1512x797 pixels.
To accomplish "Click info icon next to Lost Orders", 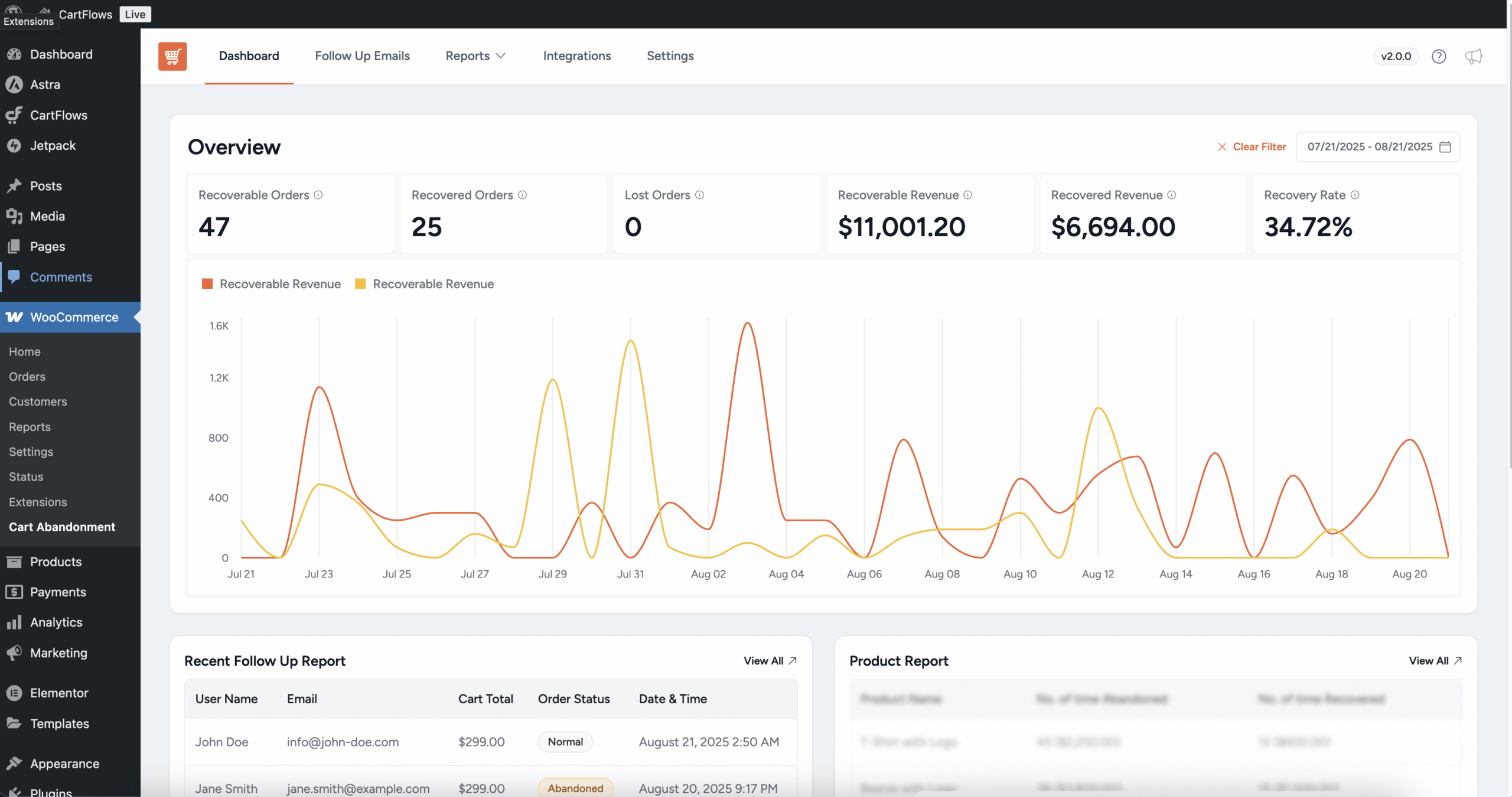I will coord(699,195).
